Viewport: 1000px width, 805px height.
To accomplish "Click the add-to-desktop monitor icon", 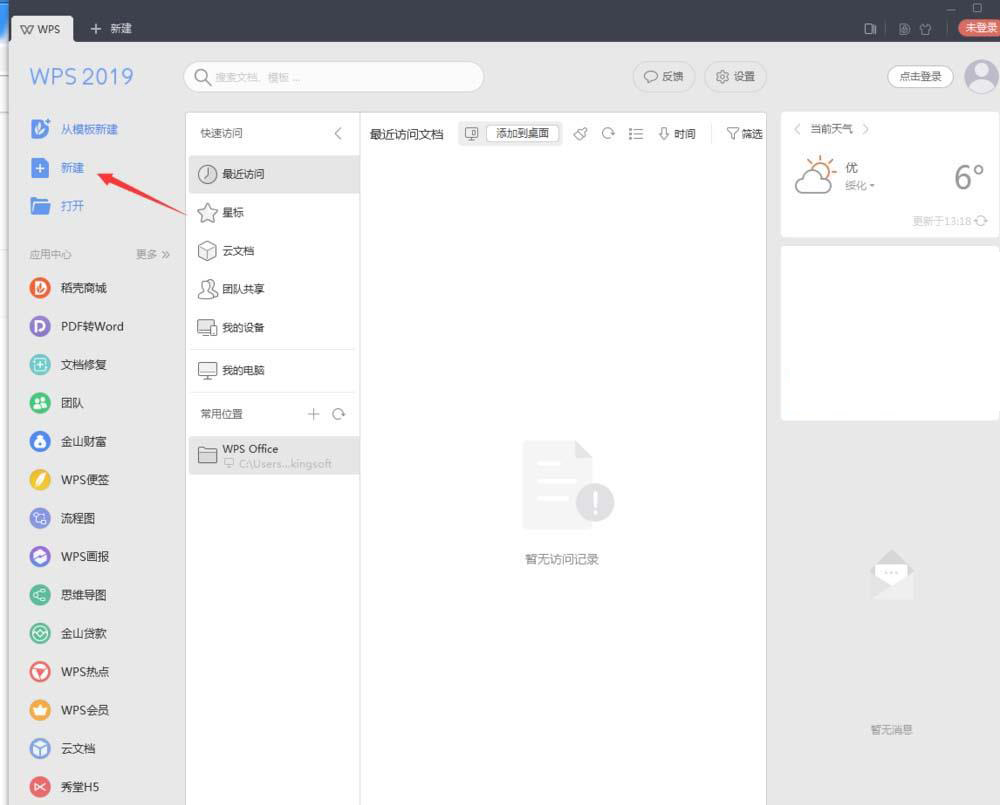I will pos(471,133).
